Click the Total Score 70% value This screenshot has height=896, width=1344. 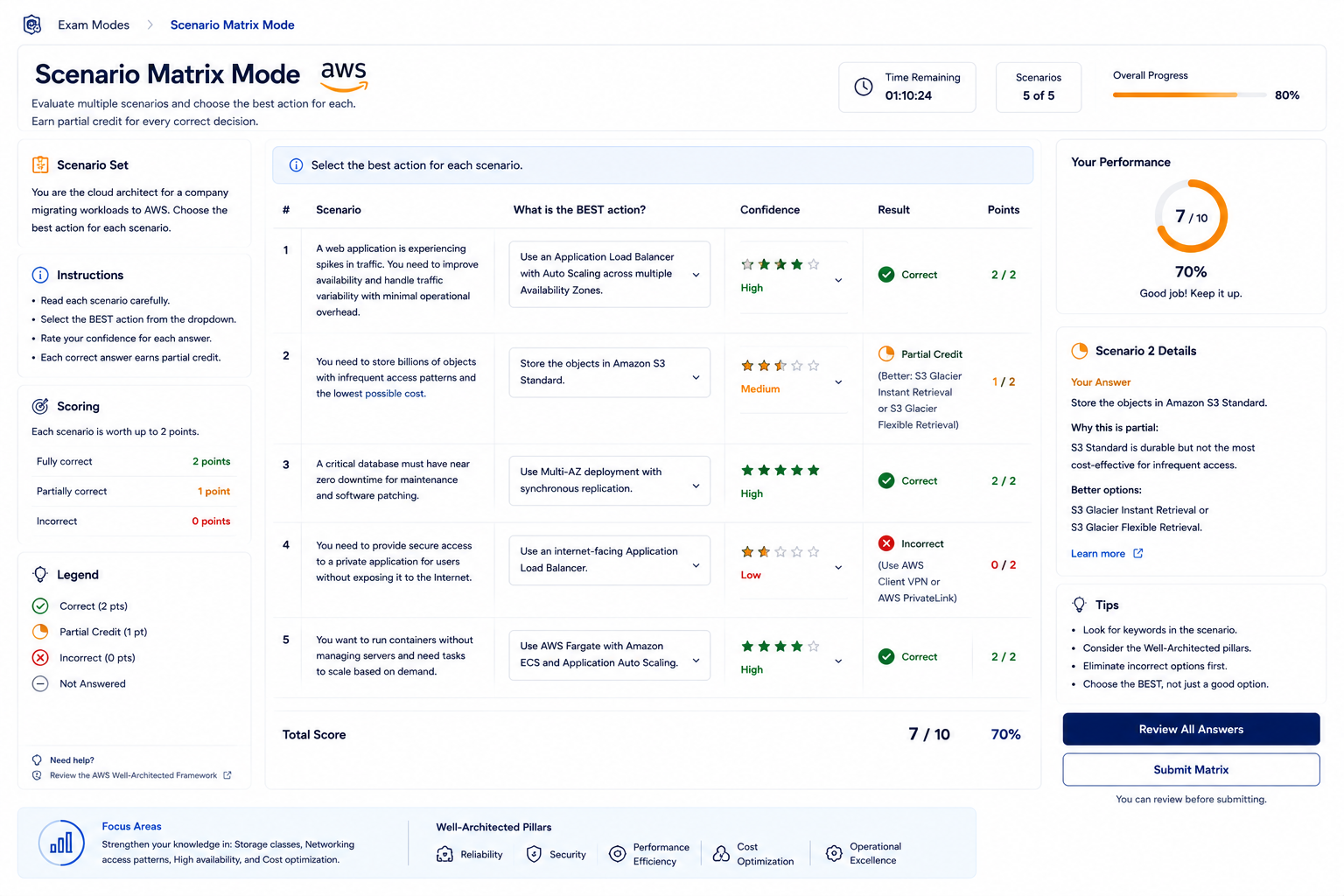(1005, 734)
